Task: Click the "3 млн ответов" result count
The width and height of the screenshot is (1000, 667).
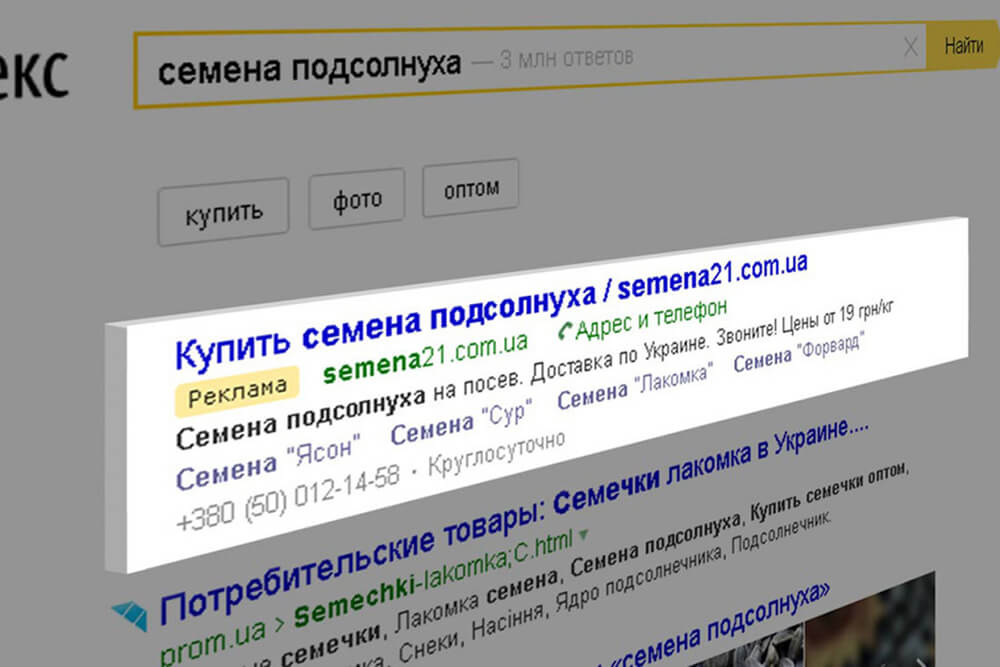Action: [566, 58]
